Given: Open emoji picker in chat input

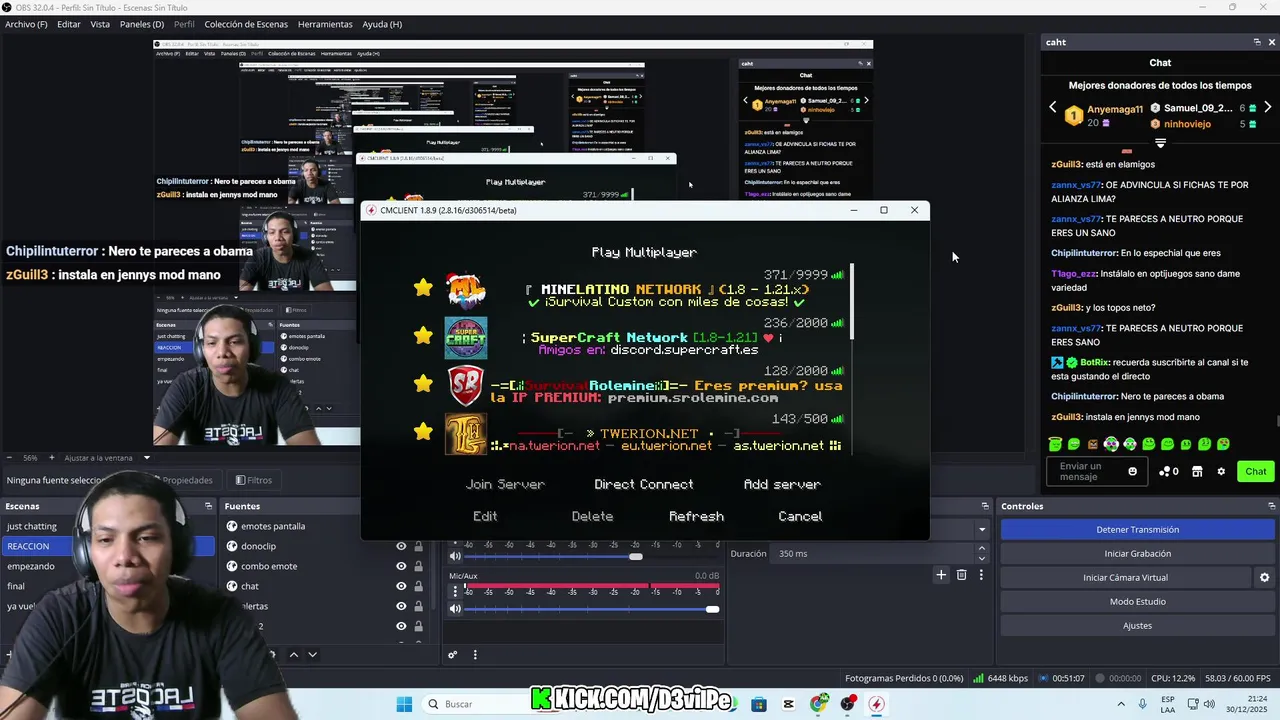Looking at the screenshot, I should (x=1132, y=471).
